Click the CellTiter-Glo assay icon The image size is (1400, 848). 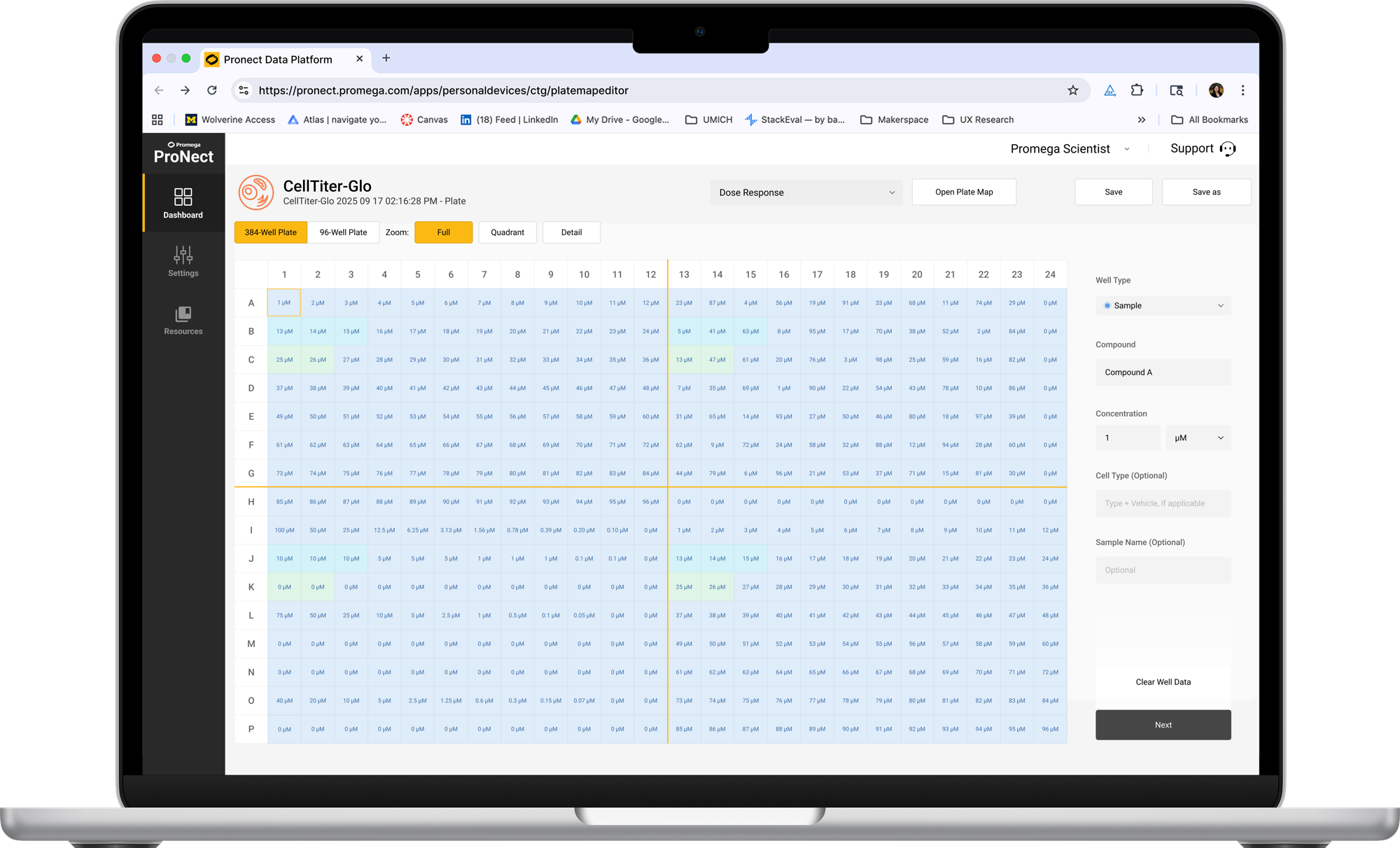tap(256, 192)
